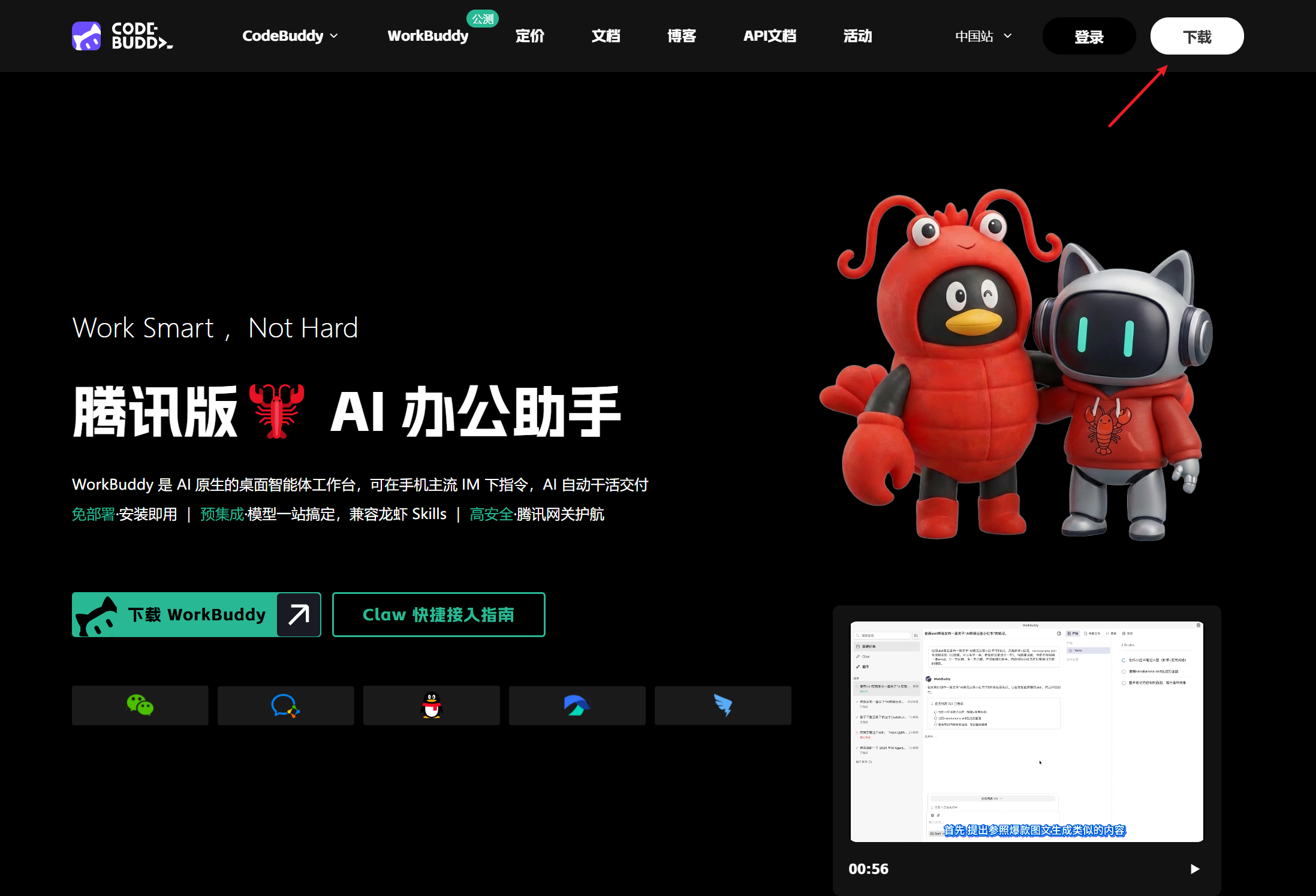The width and height of the screenshot is (1316, 896).
Task: Click the 登录 login button
Action: point(1089,37)
